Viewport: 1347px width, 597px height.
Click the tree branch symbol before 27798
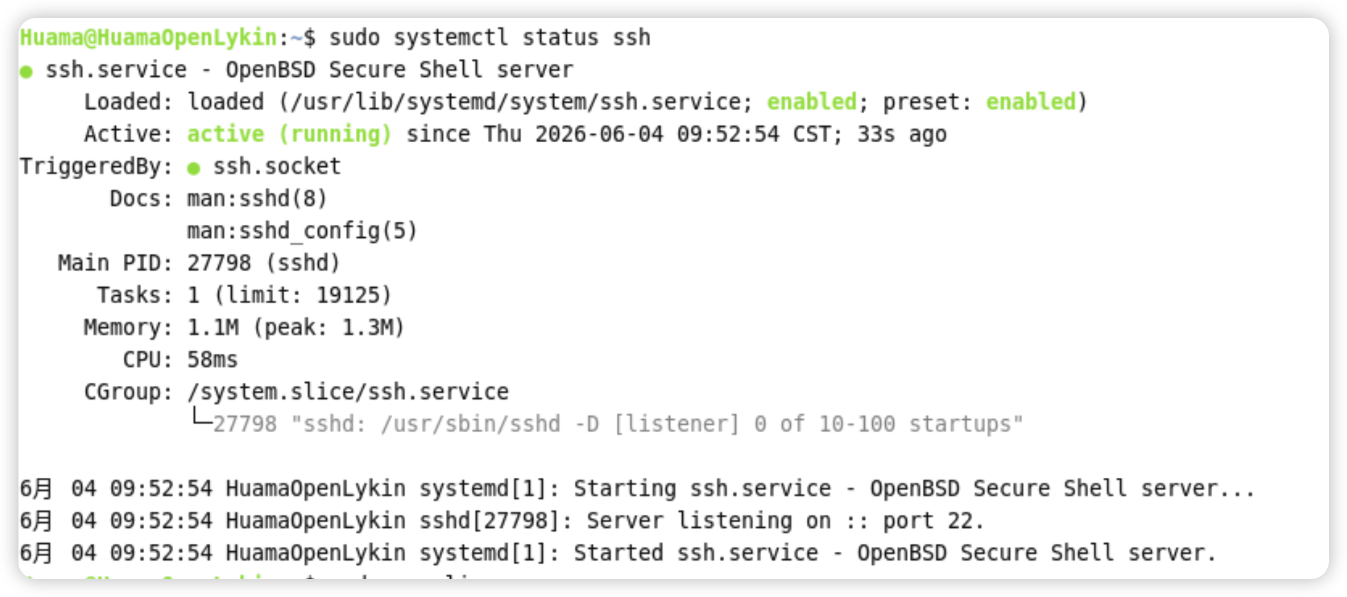[199, 422]
